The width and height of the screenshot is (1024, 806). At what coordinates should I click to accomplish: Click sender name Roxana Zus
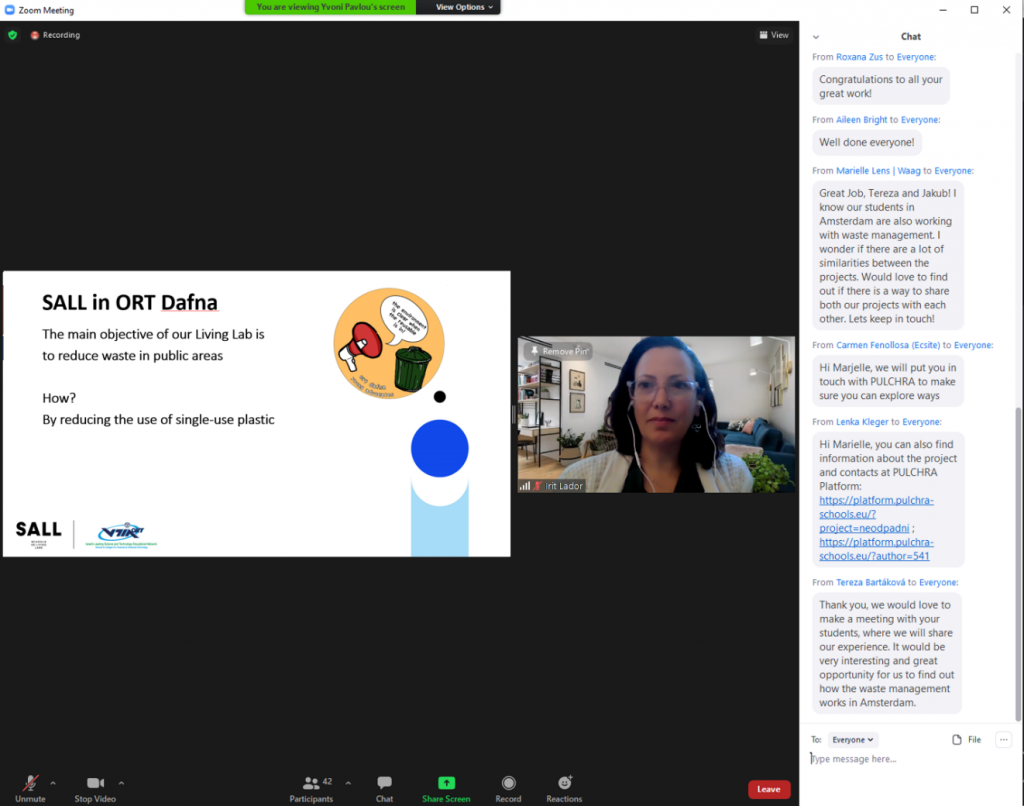(859, 57)
